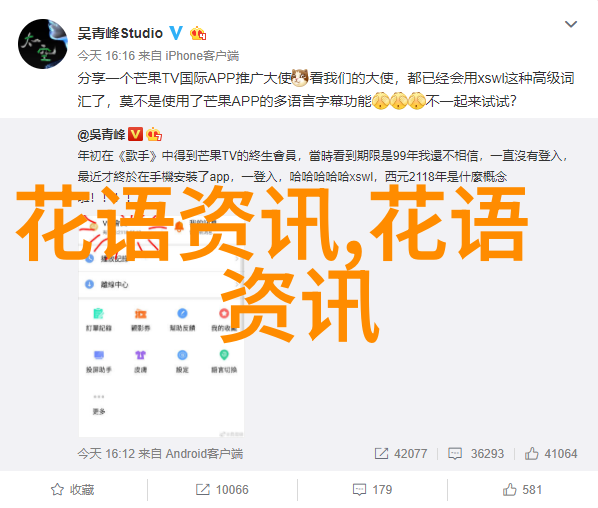Repost this post showing 10066 forwards
598x508 pixels.
222,489
